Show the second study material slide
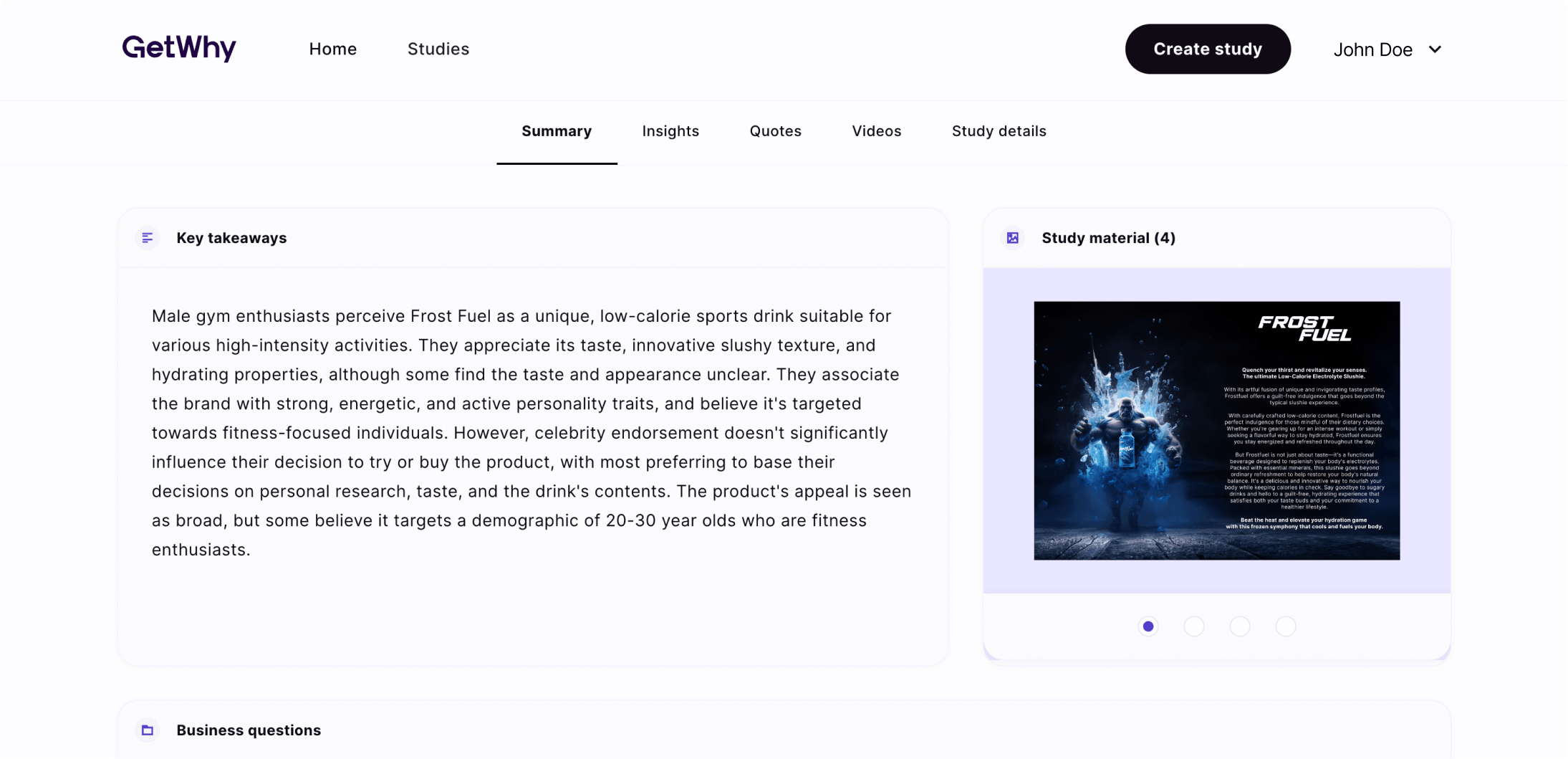Viewport: 1568px width, 759px height. tap(1194, 626)
